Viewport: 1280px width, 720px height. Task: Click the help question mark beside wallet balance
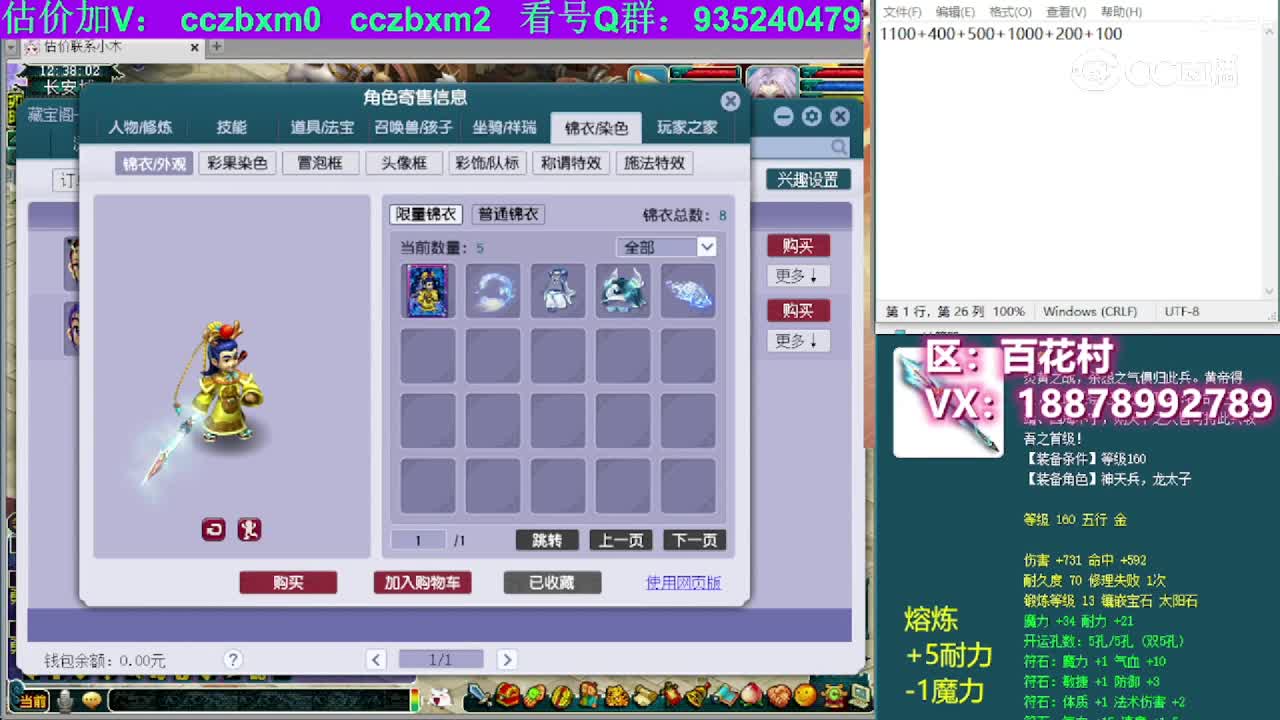pos(233,659)
